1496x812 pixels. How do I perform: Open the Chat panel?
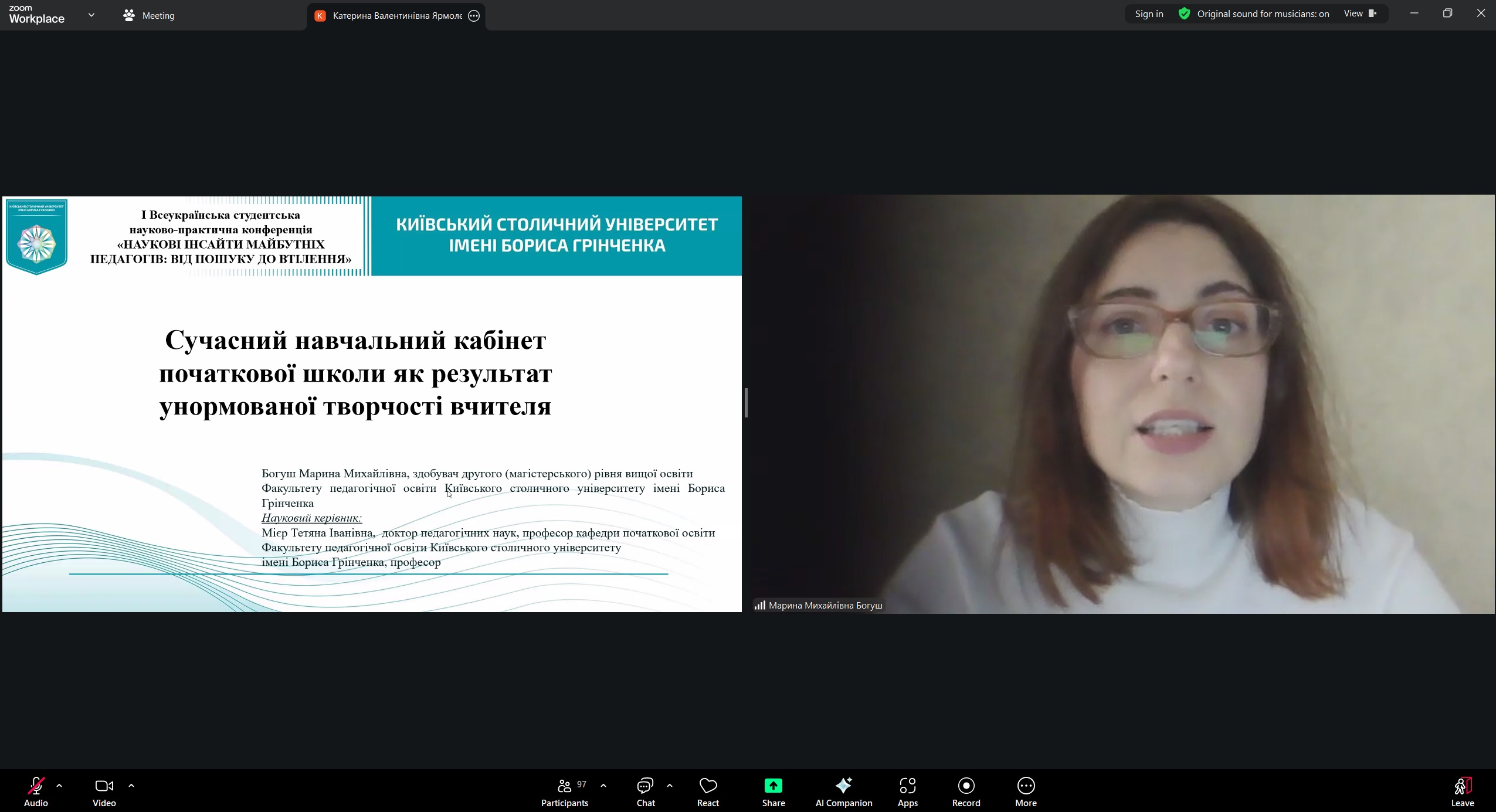point(645,791)
